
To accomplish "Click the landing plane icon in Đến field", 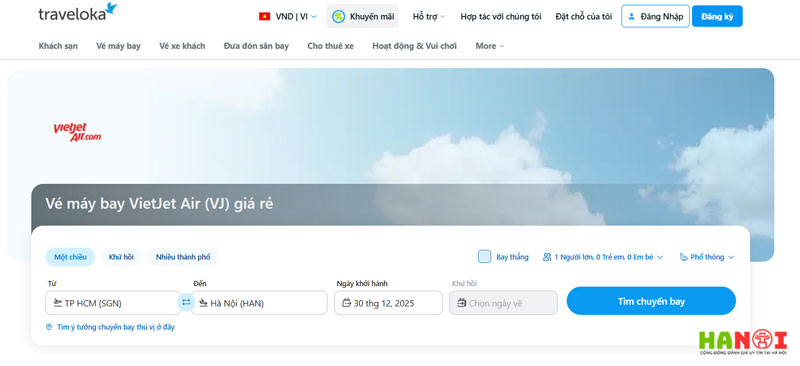I will point(204,303).
